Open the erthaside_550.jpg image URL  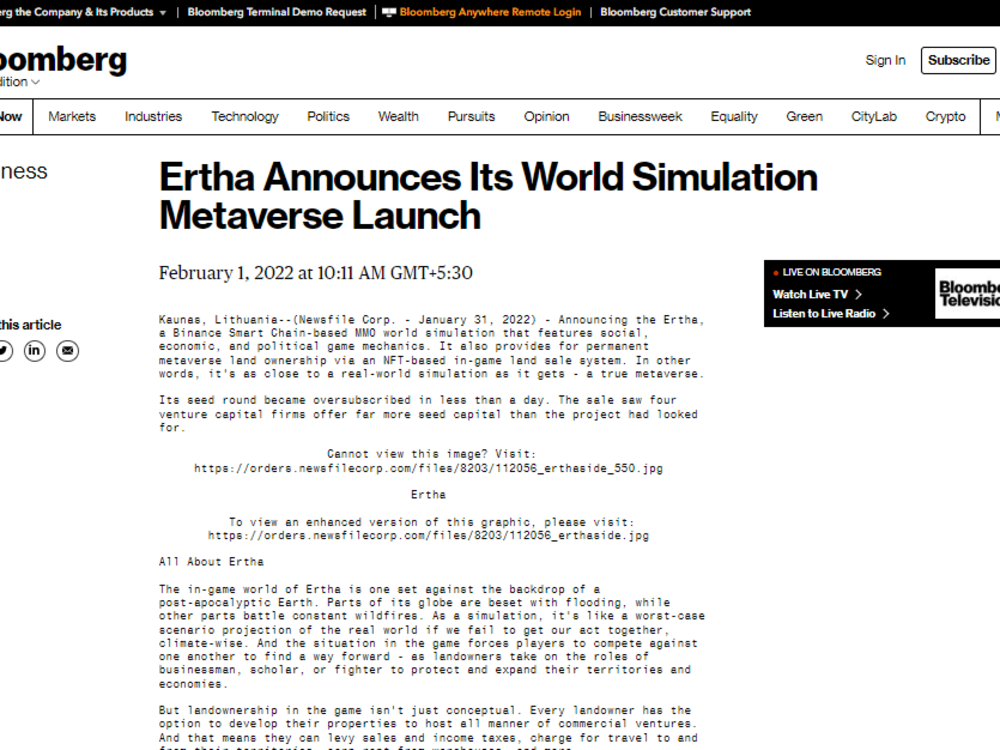coord(429,468)
